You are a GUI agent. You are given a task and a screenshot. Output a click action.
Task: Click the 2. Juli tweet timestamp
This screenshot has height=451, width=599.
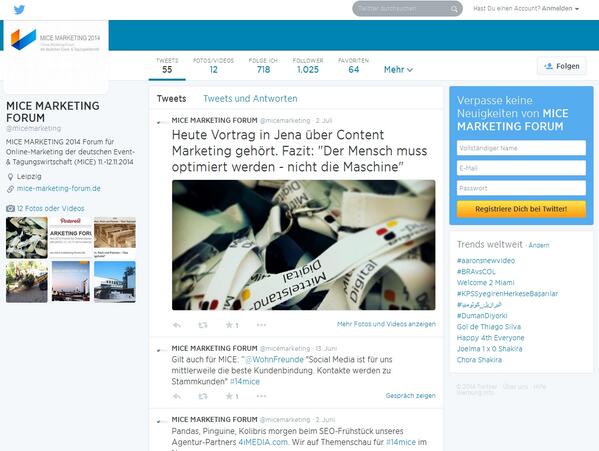324,121
